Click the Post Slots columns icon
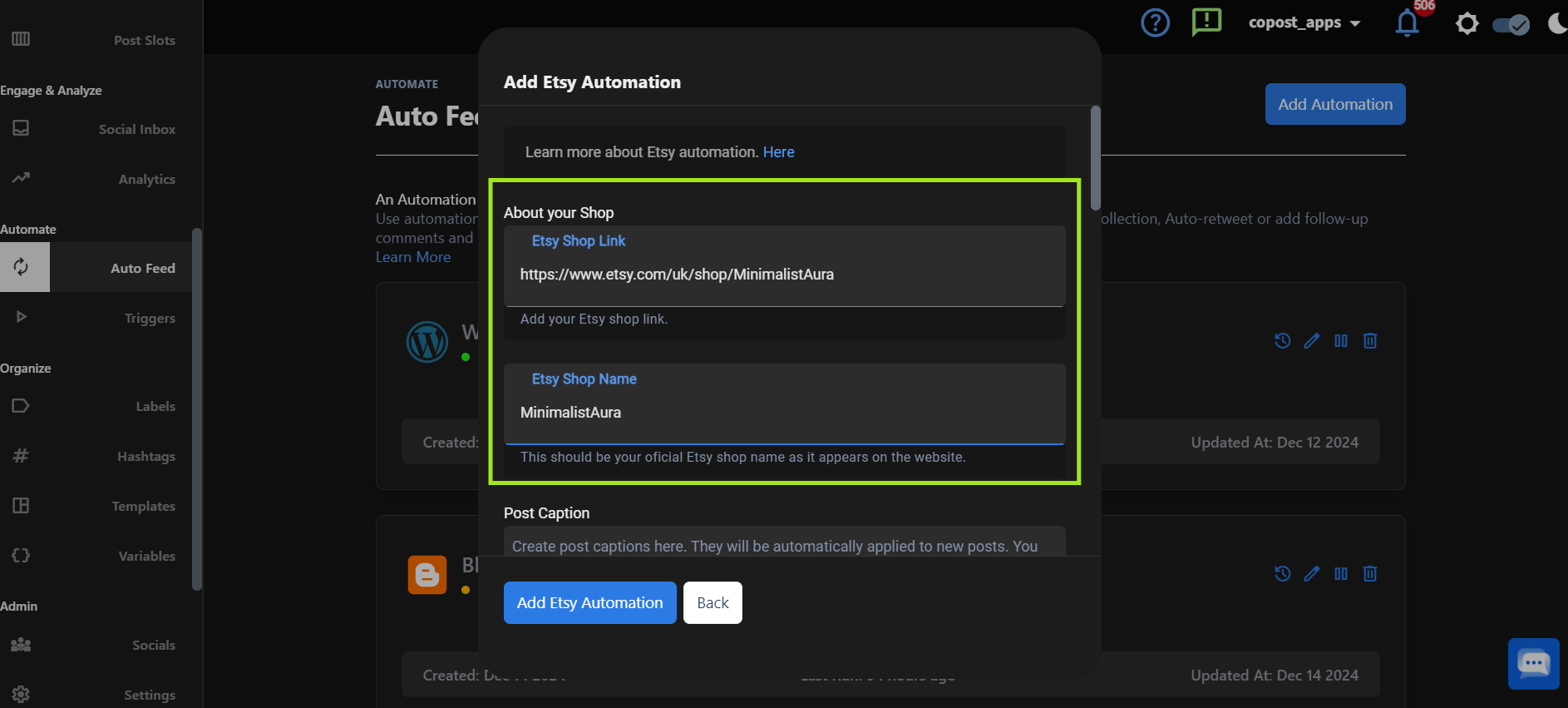Screen dimensions: 1568x708 click(x=21, y=39)
